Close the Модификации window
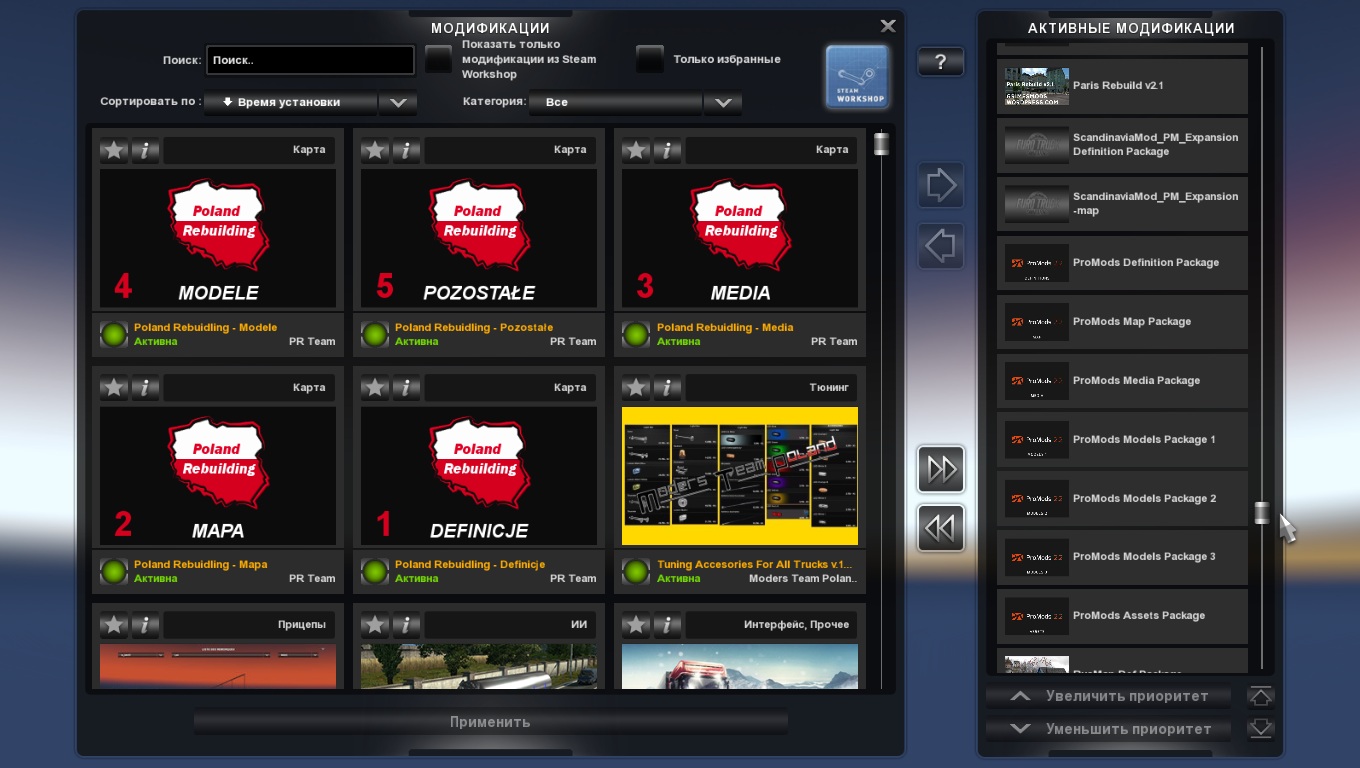Screen dimensions: 1360x768 (x=887, y=26)
